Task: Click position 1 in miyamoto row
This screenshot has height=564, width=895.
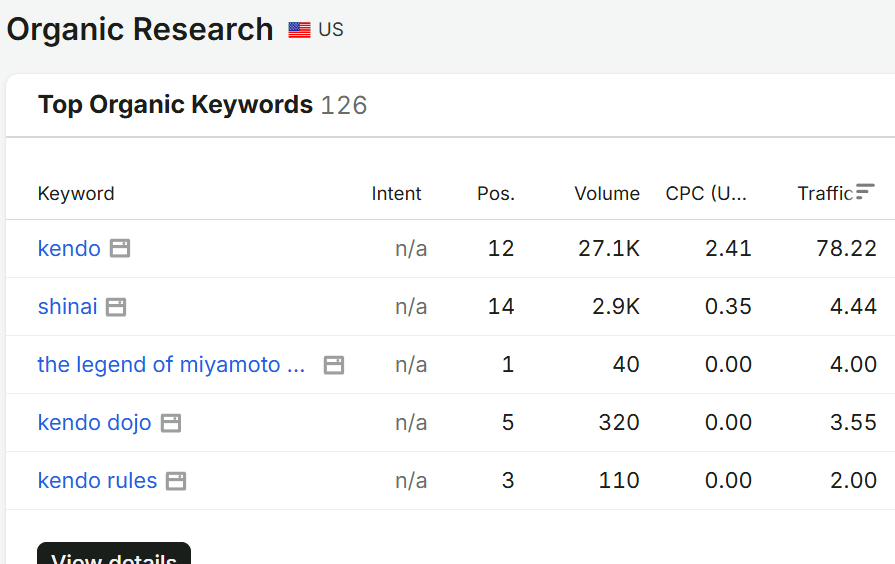Action: click(507, 365)
